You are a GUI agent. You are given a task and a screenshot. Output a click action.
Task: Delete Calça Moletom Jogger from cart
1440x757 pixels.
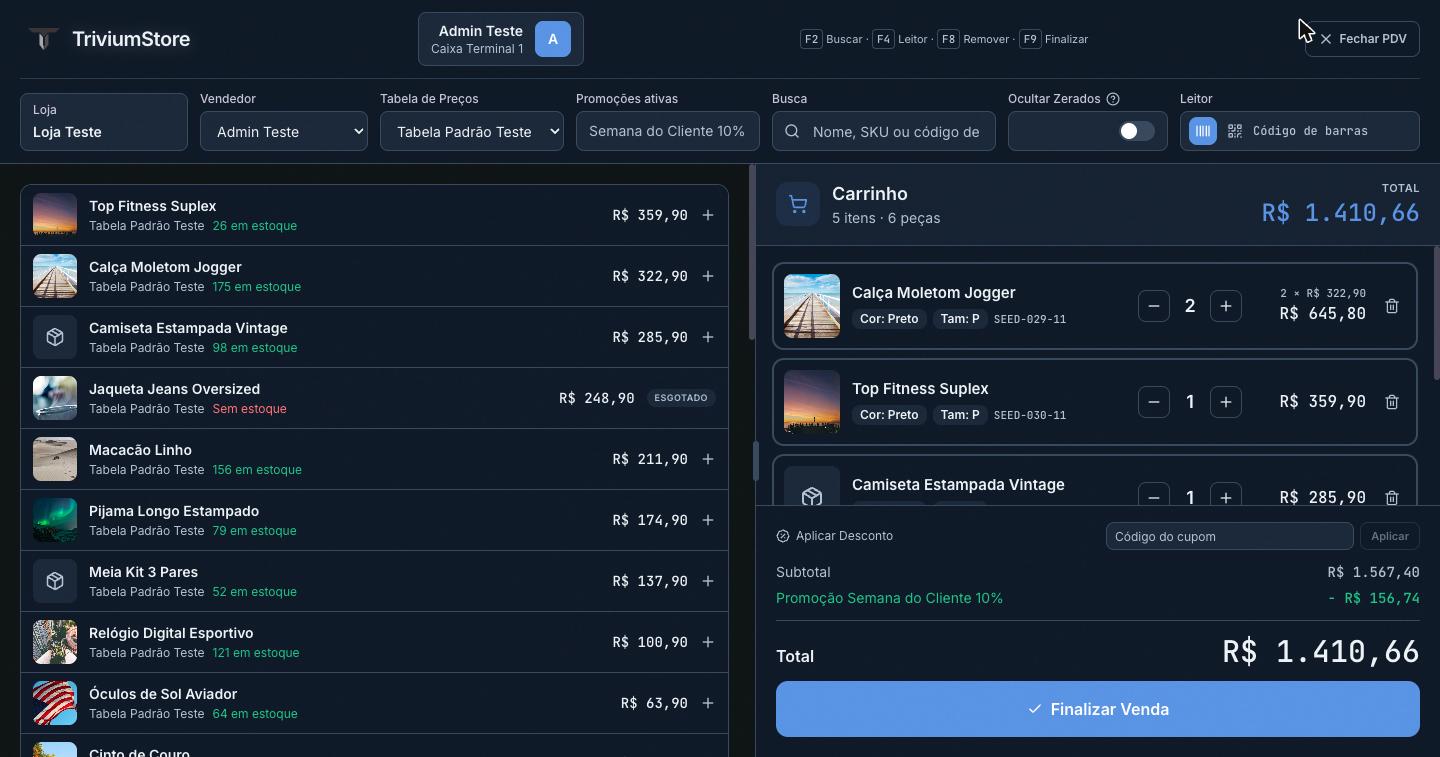click(x=1392, y=306)
